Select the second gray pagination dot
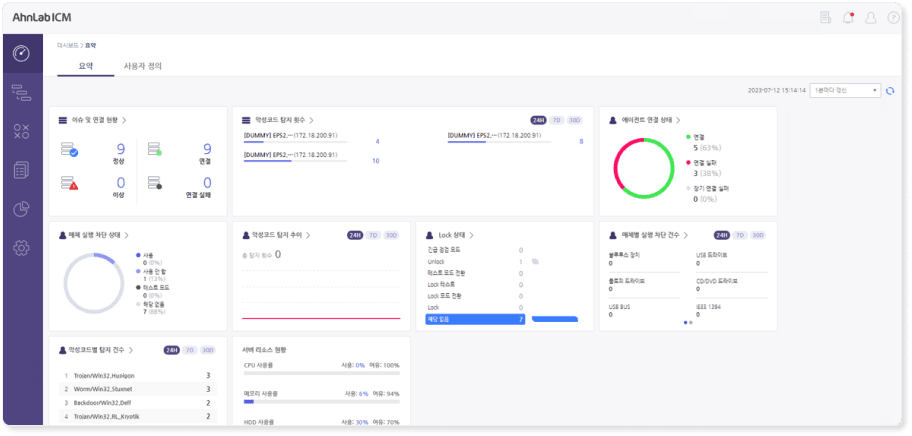Screen dimensions: 912x436 click(x=691, y=322)
